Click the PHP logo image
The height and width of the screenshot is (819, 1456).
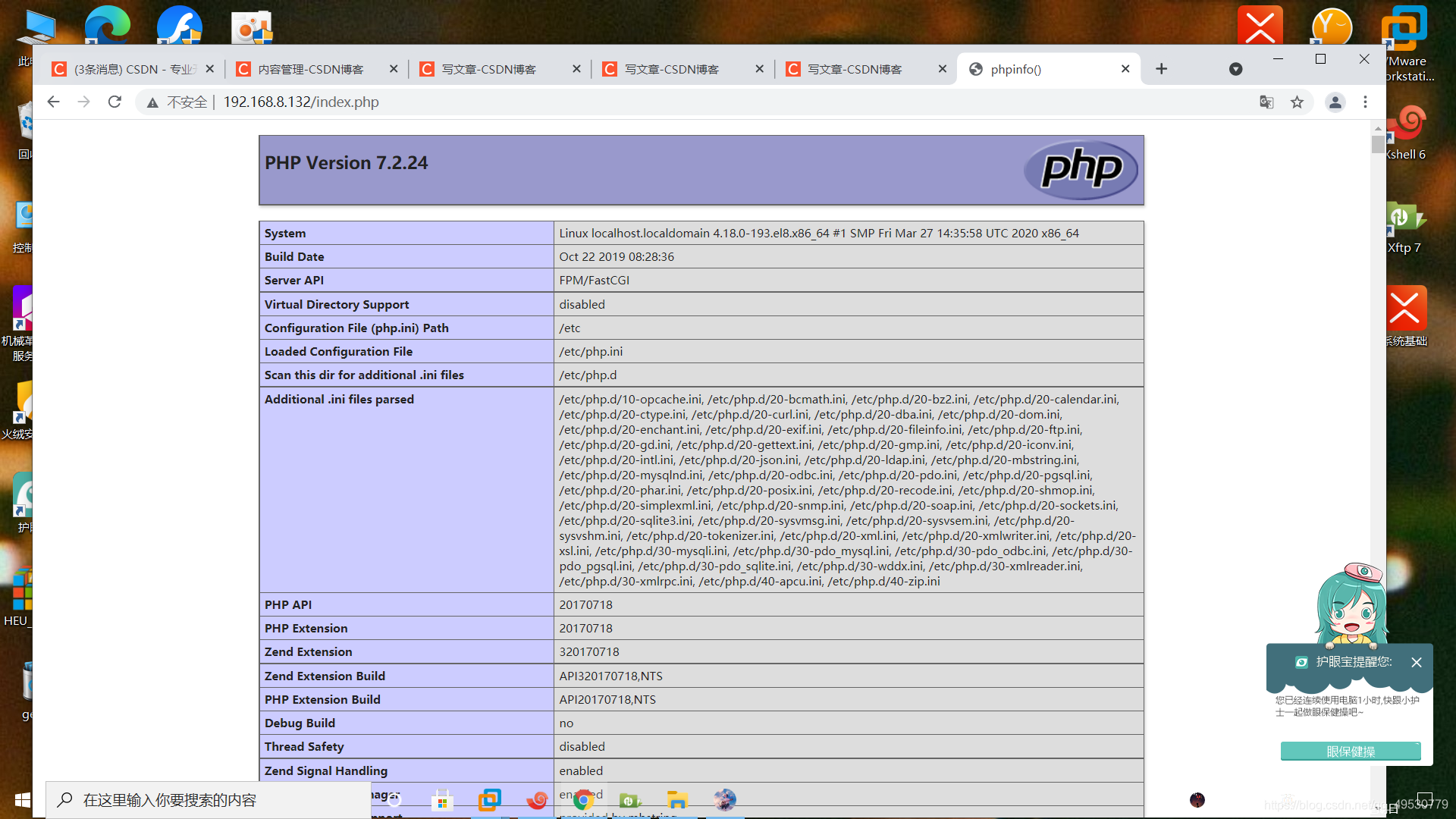tap(1081, 170)
